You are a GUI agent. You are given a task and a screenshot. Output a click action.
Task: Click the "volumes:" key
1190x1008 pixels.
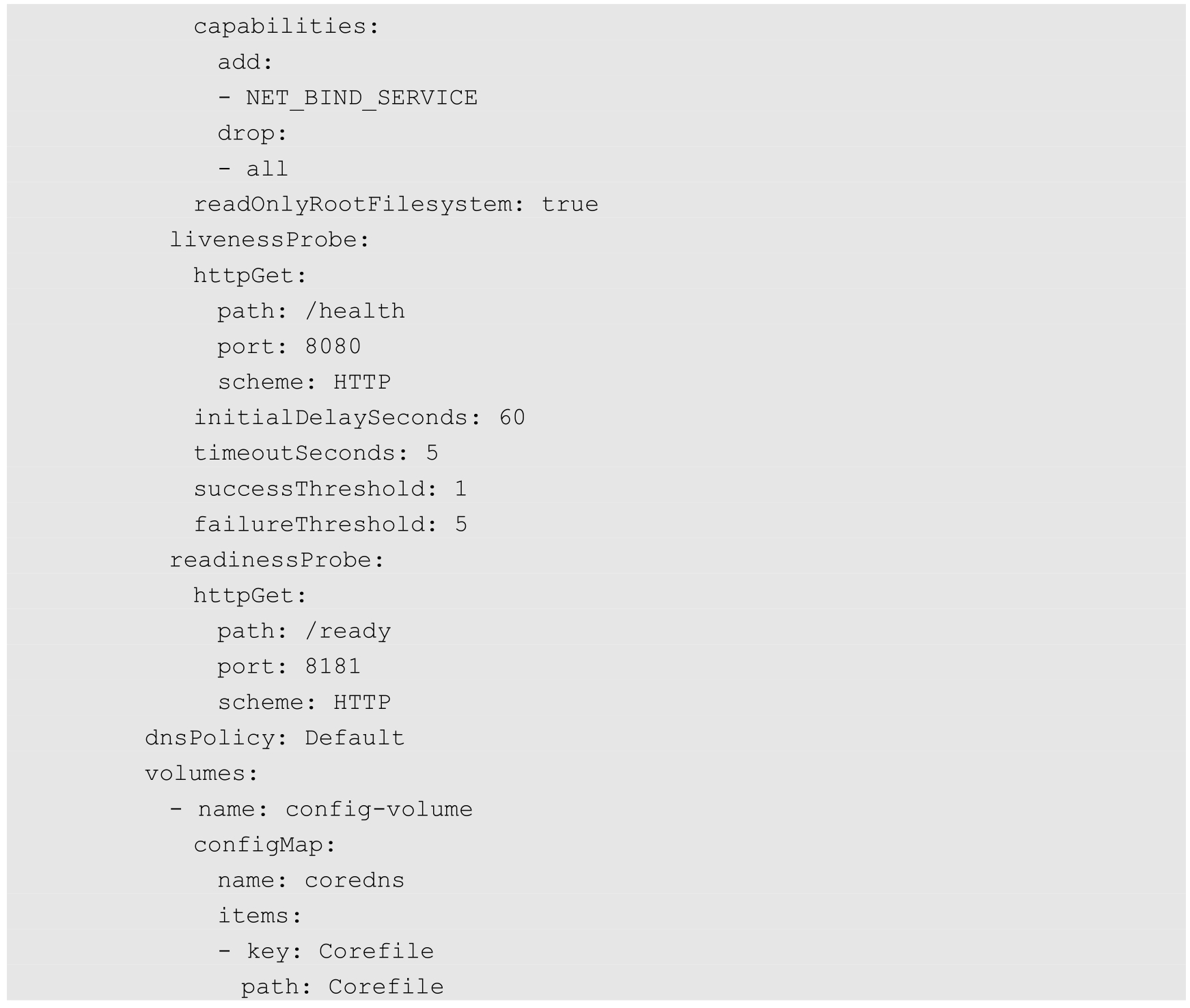(x=202, y=773)
